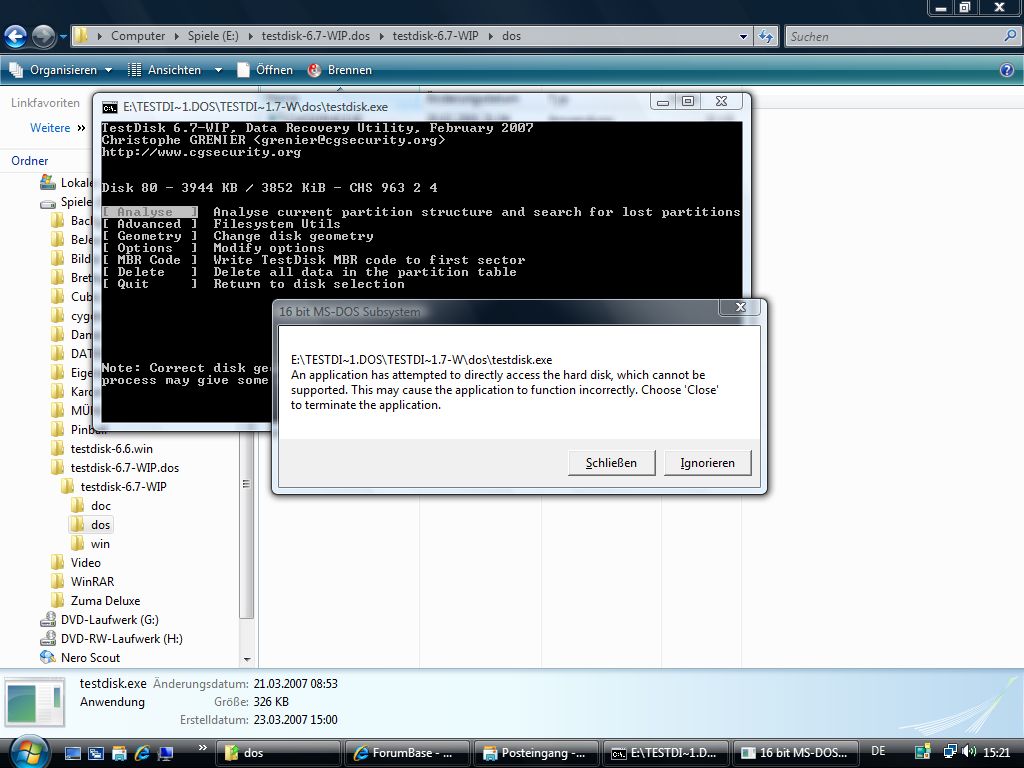Select the testdisk-6.7-WIP subfolder in tree

pyautogui.click(x=123, y=487)
